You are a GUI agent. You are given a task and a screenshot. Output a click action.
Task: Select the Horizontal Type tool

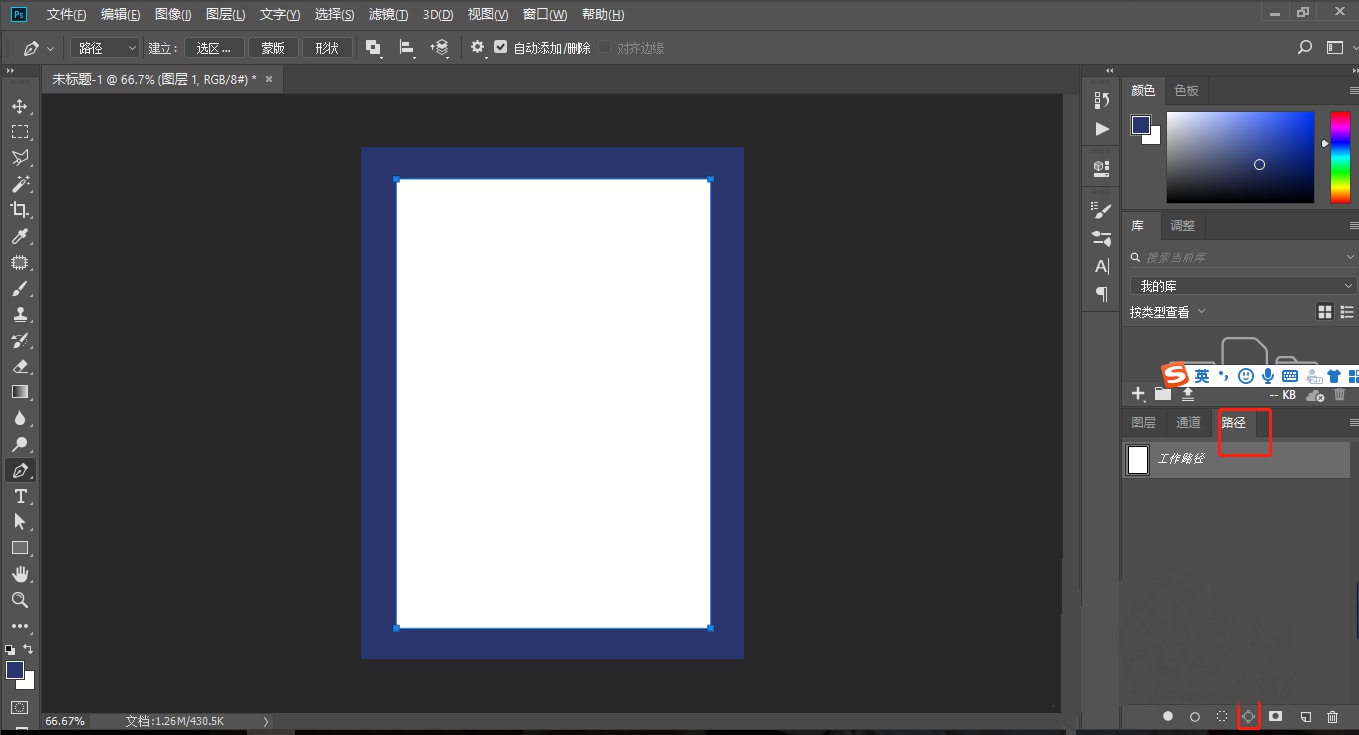coord(20,496)
